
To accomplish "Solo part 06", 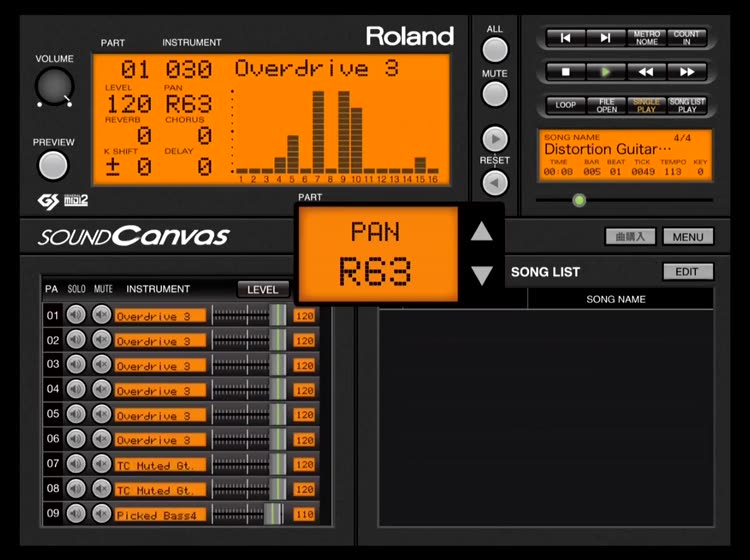I will (x=76, y=439).
